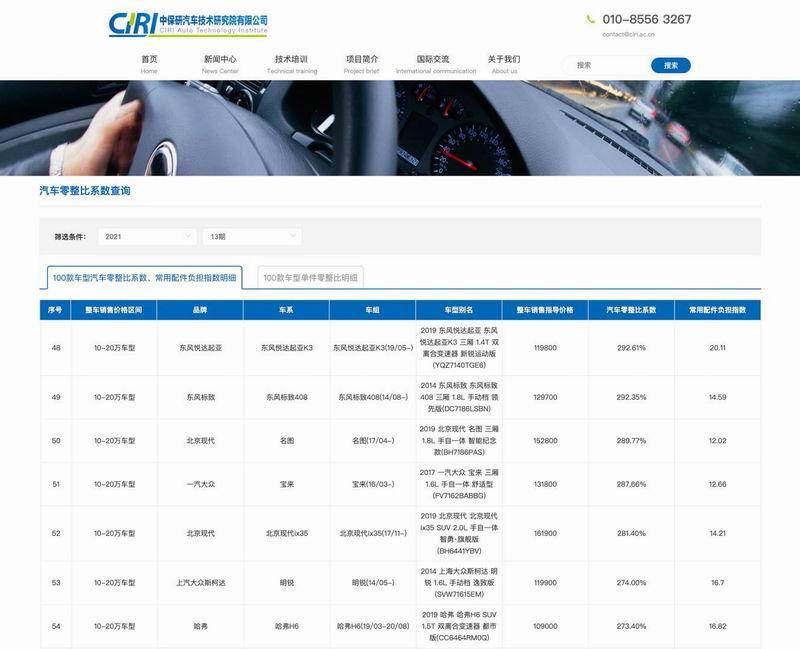Click the 109000 price cell
Image resolution: width=800 pixels, height=649 pixels.
[545, 626]
